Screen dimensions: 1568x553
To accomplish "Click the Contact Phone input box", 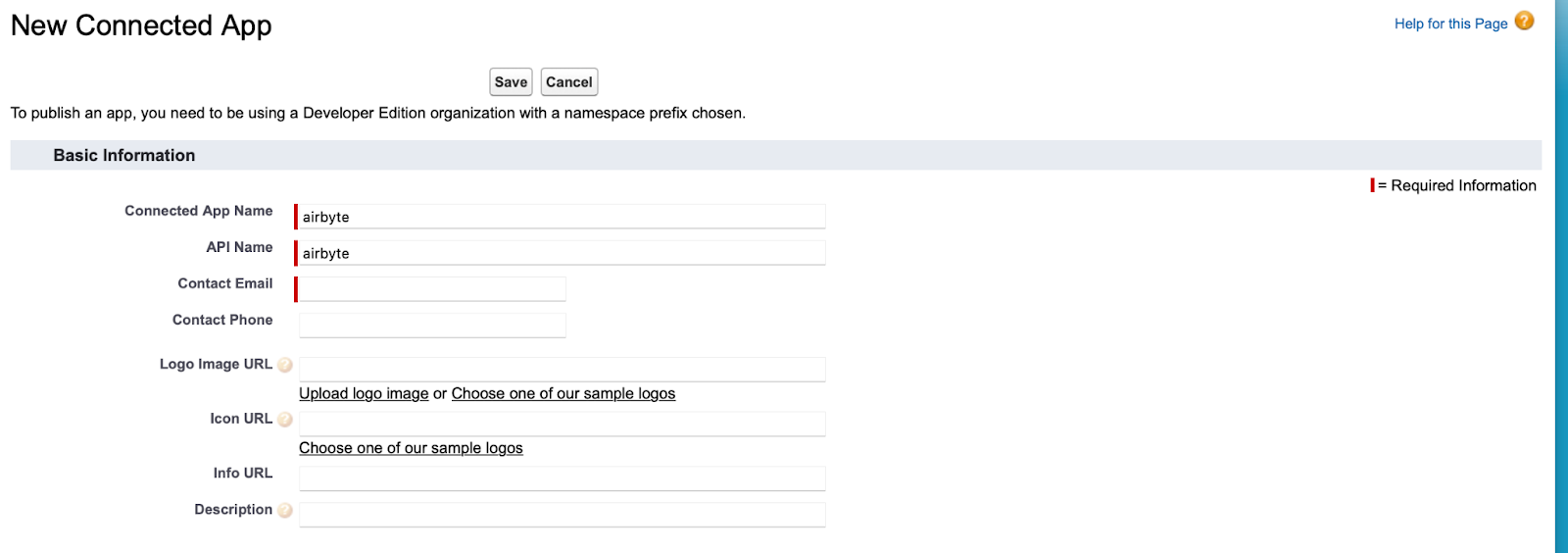I will 432,326.
